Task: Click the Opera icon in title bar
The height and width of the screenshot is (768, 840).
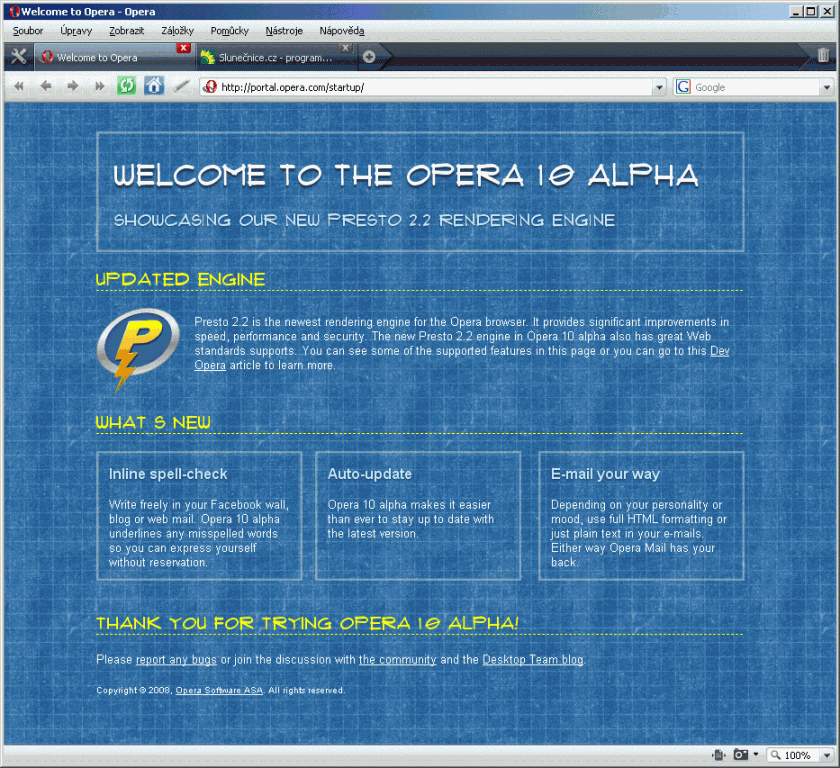Action: pos(14,11)
